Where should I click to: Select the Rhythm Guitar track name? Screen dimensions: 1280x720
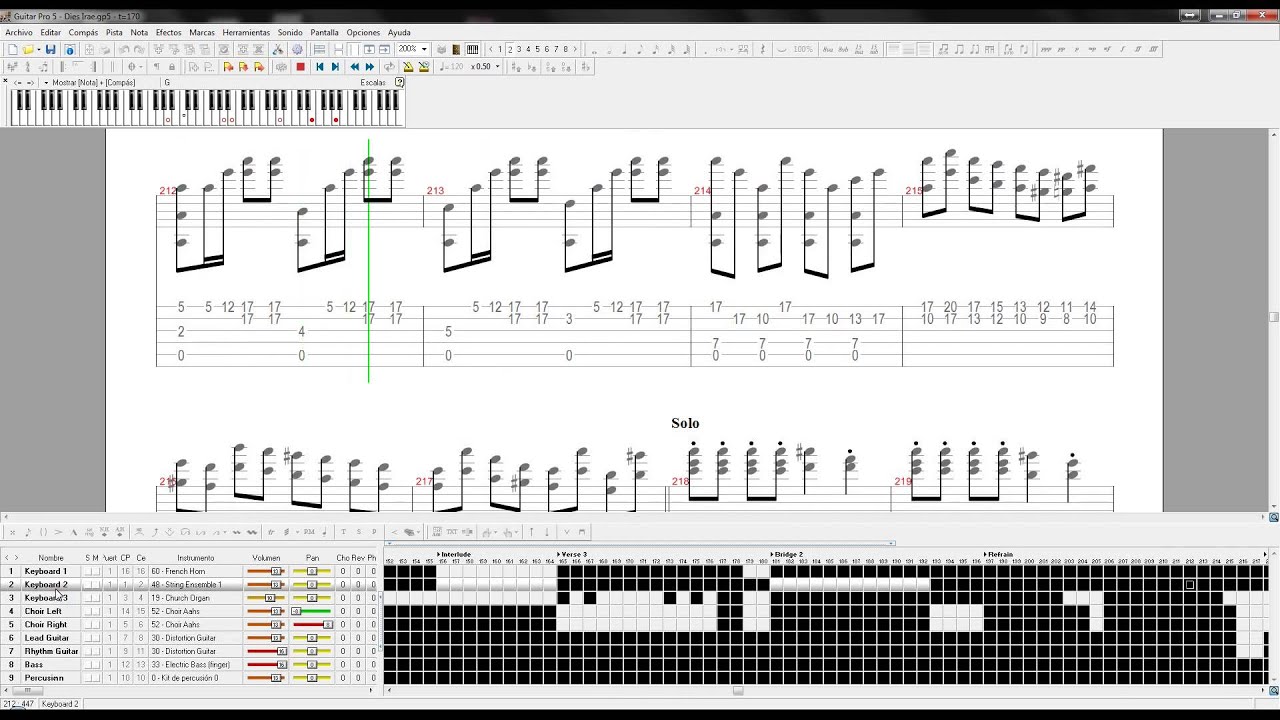point(51,651)
